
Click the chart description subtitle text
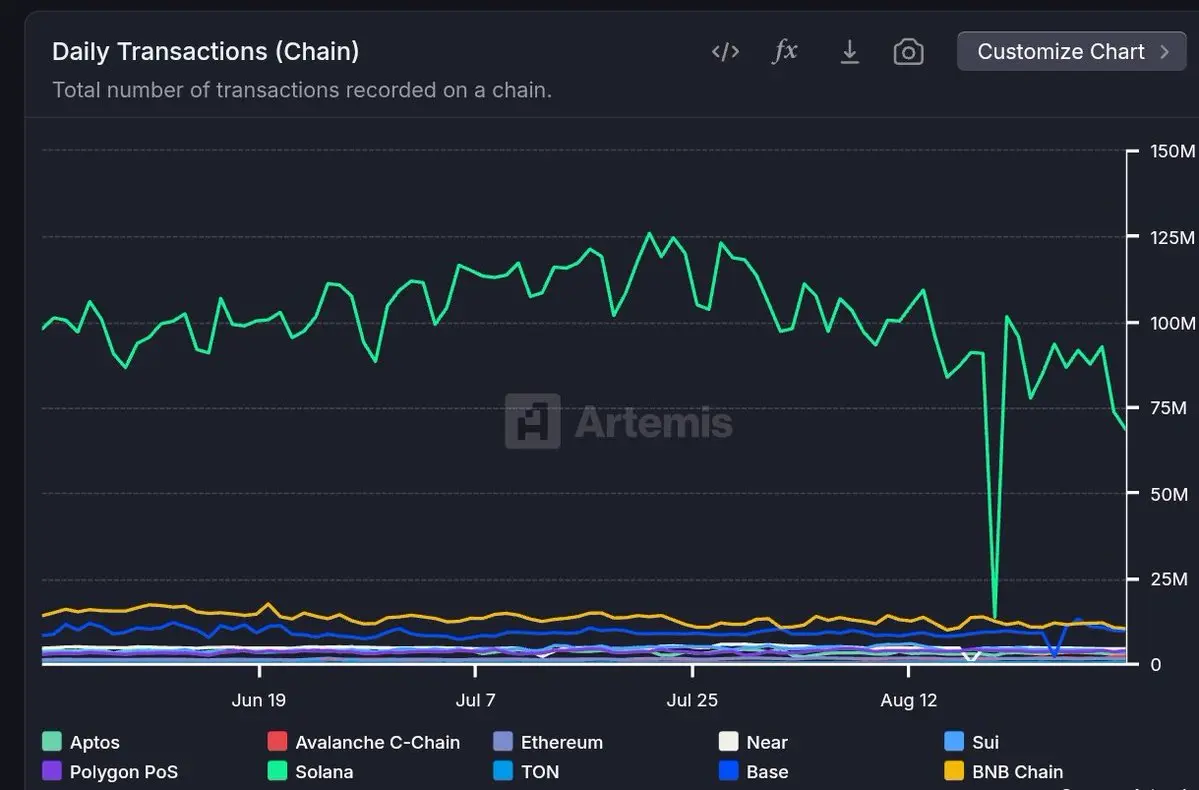302,90
